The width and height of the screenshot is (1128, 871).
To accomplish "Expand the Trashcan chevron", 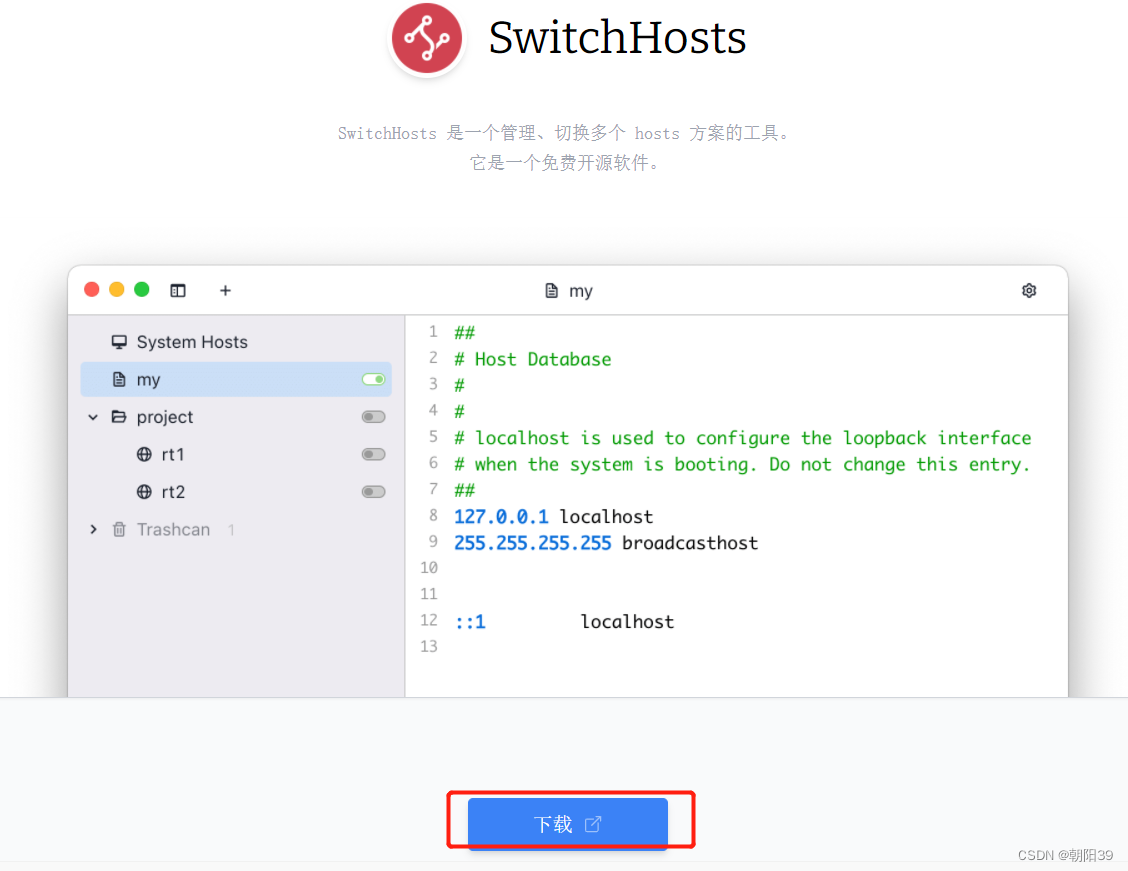I will pos(93,529).
